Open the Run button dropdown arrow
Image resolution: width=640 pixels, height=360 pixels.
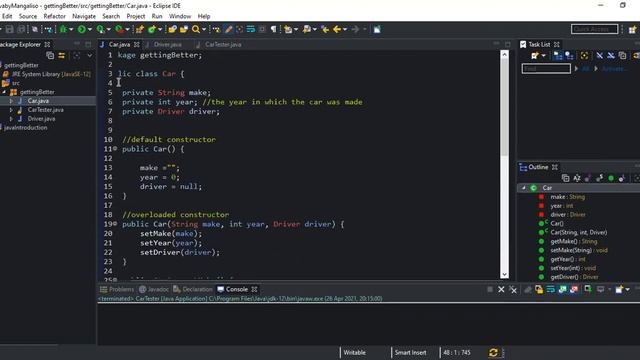[90, 29]
